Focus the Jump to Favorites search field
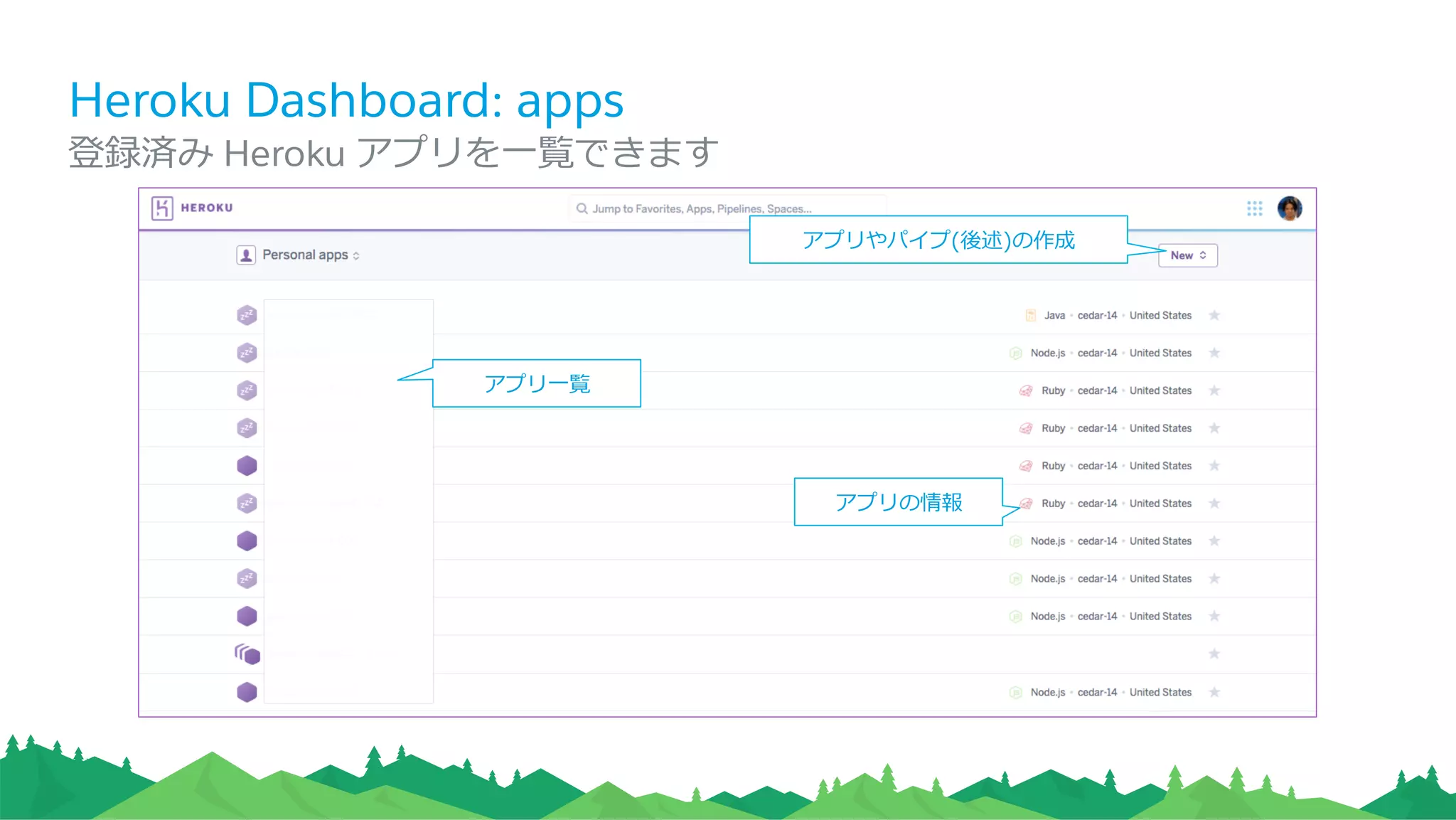The width and height of the screenshot is (1456, 820). (x=728, y=208)
